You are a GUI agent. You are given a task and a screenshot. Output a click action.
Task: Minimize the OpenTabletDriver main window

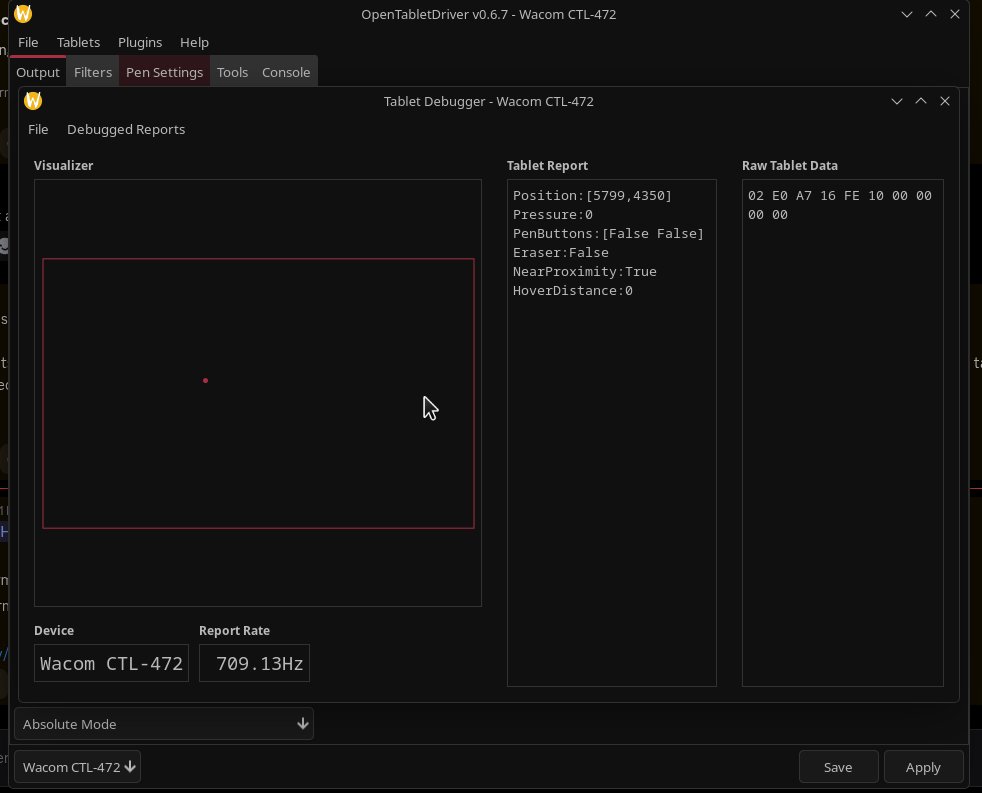[x=907, y=14]
